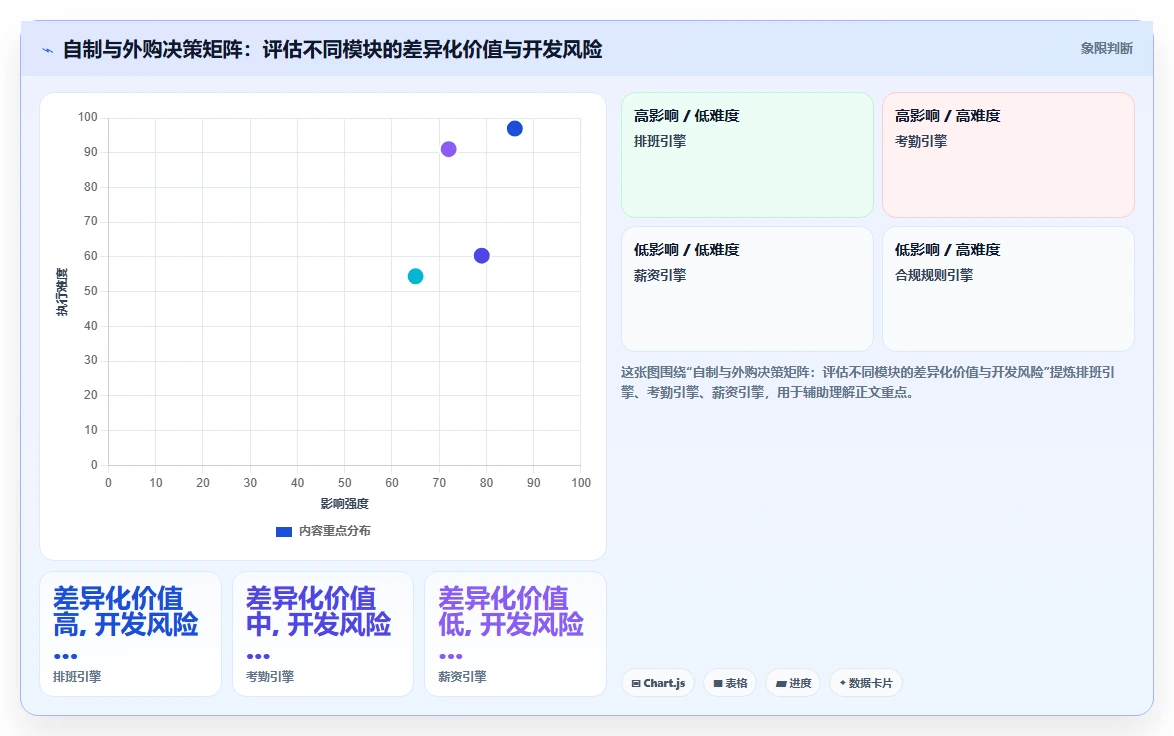Click 排班引擎 label in bottom card
The width and height of the screenshot is (1174, 736).
pyautogui.click(x=77, y=677)
